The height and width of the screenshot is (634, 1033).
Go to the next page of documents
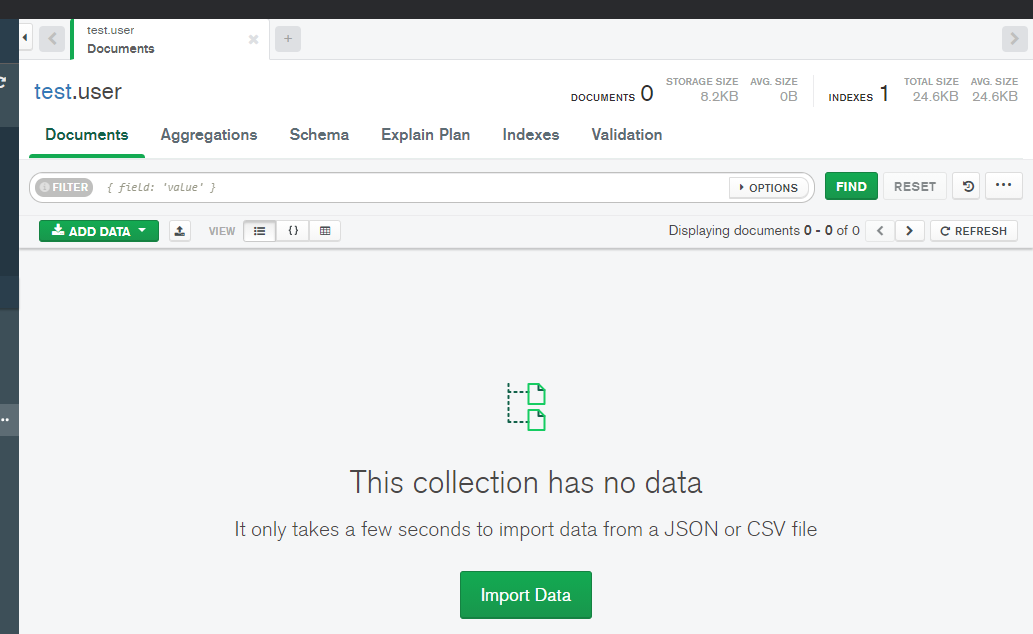click(x=910, y=231)
